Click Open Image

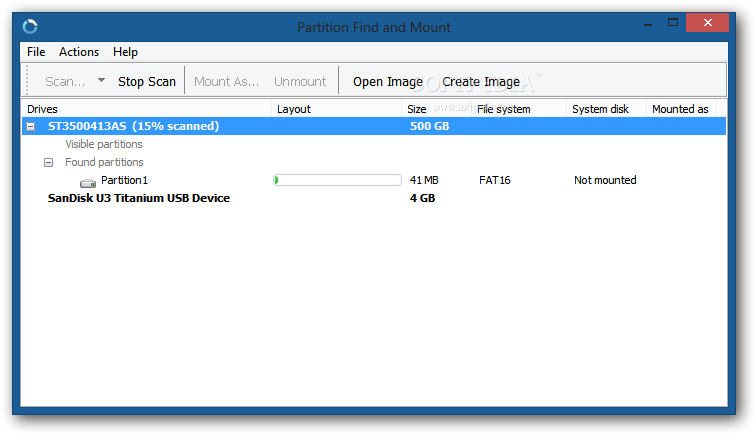tap(388, 82)
